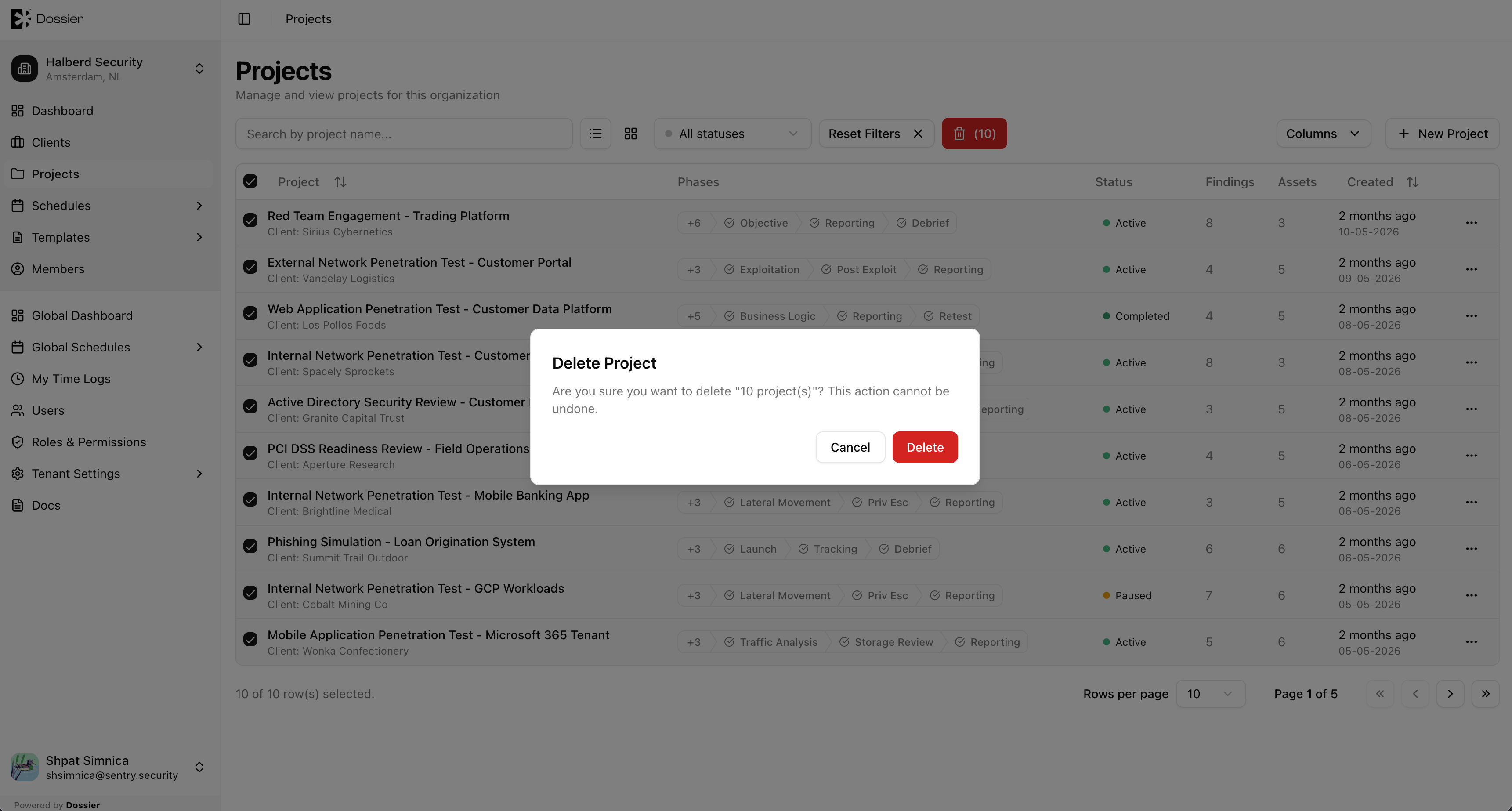This screenshot has height=811, width=1512.
Task: Uncheck the select-all header checkbox
Action: coord(250,181)
